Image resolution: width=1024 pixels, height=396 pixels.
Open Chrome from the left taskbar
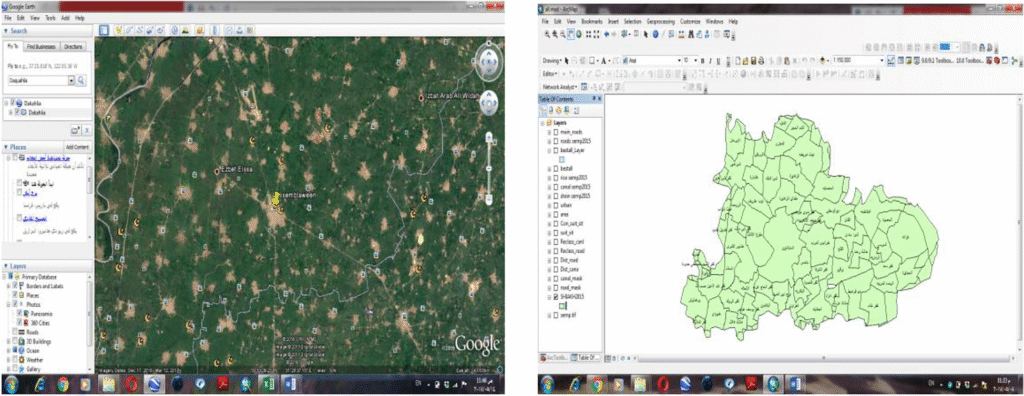(63, 384)
